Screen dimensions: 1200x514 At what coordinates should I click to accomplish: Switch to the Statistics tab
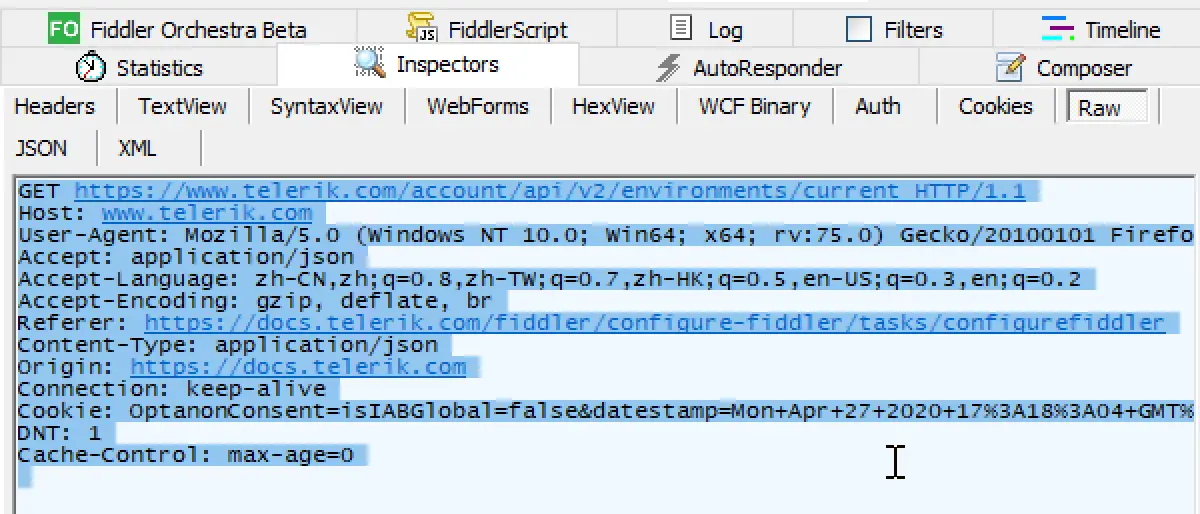click(138, 68)
